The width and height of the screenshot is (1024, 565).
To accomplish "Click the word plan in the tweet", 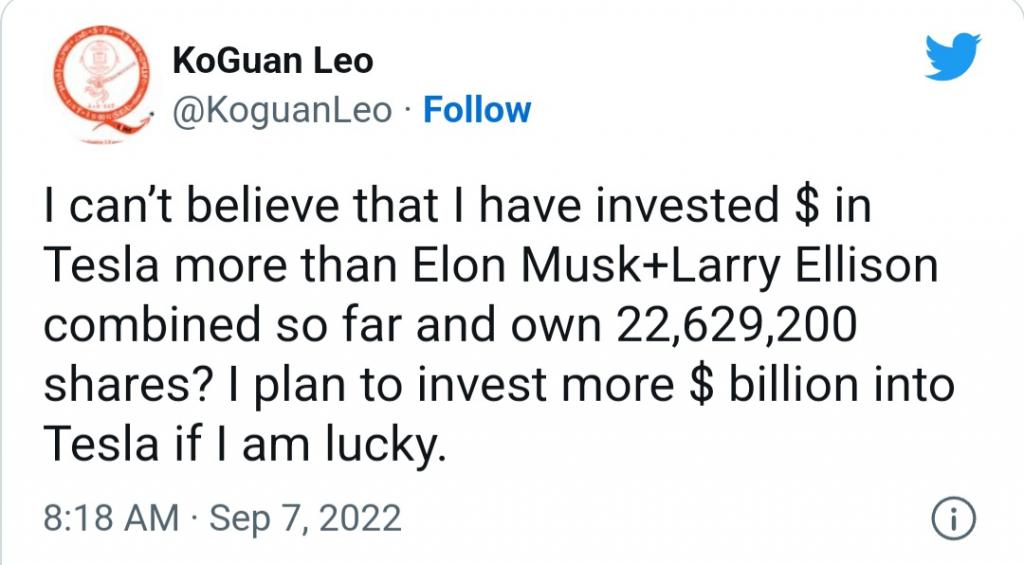I will [x=300, y=387].
